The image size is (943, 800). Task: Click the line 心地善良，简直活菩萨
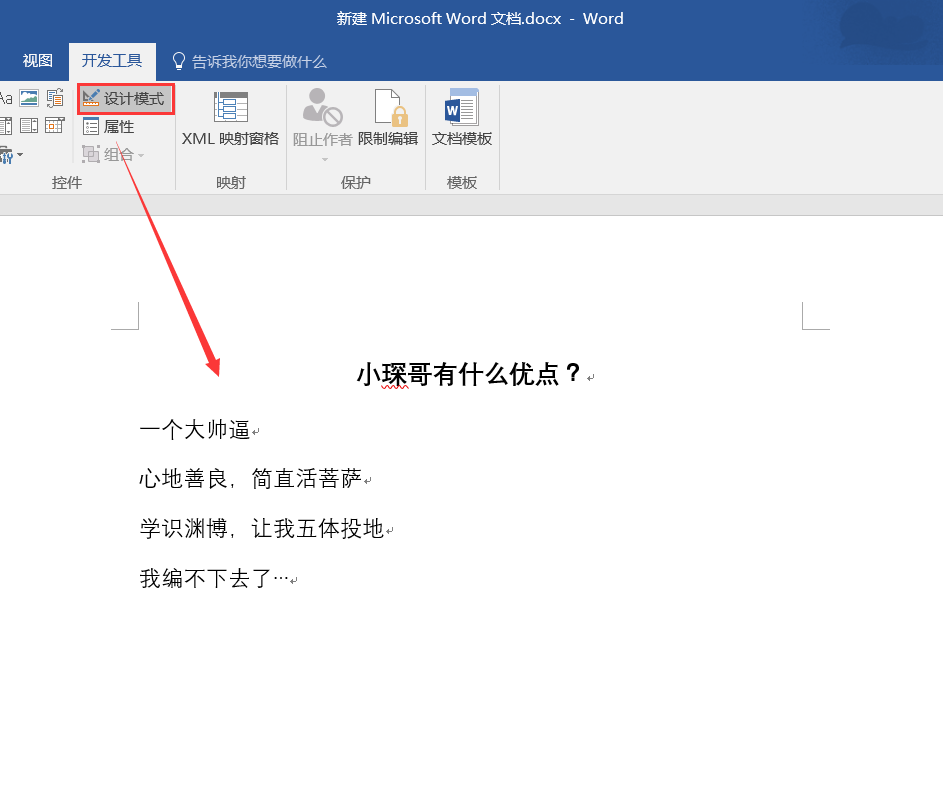(x=251, y=479)
